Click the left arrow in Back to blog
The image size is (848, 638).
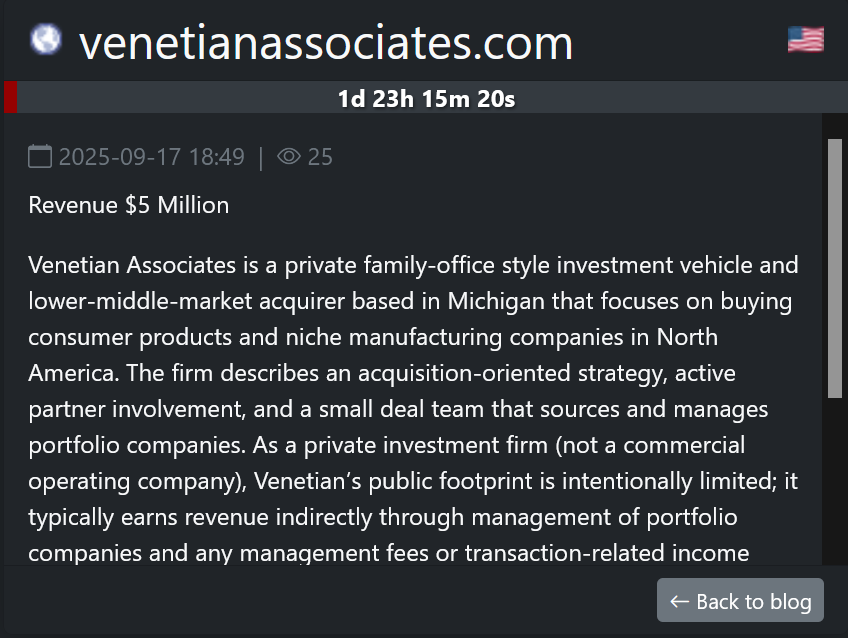click(680, 601)
